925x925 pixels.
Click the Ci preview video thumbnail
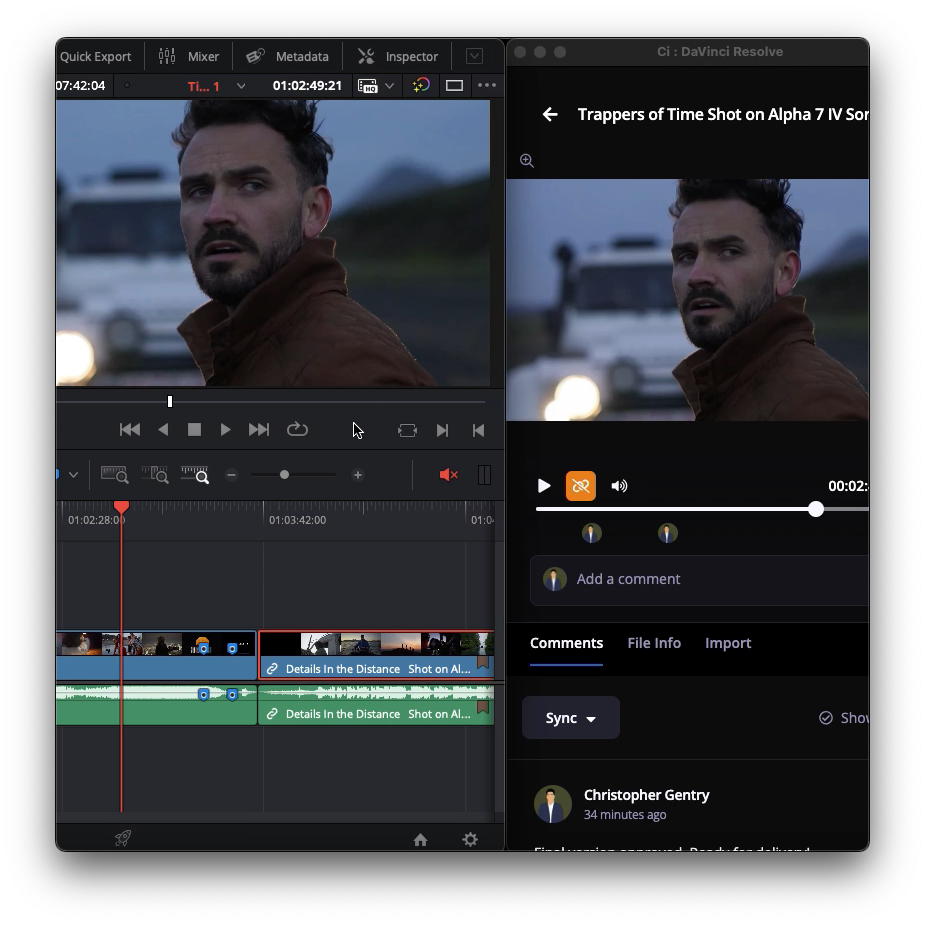(687, 300)
